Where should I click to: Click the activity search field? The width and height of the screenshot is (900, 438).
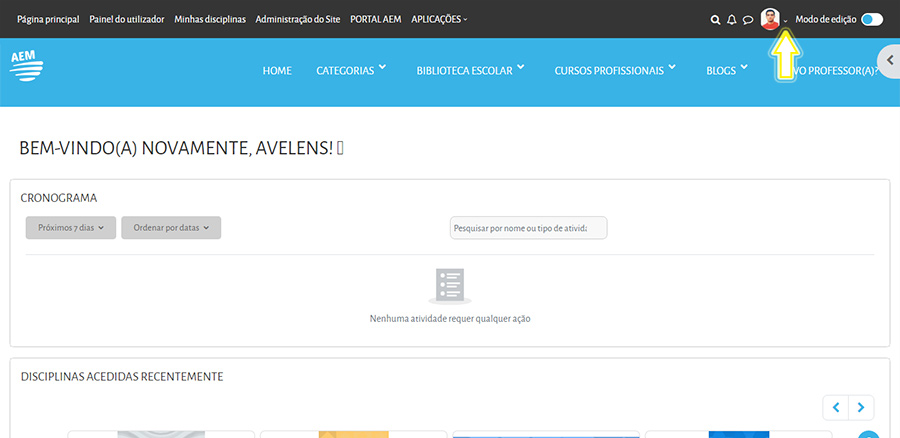coord(528,228)
